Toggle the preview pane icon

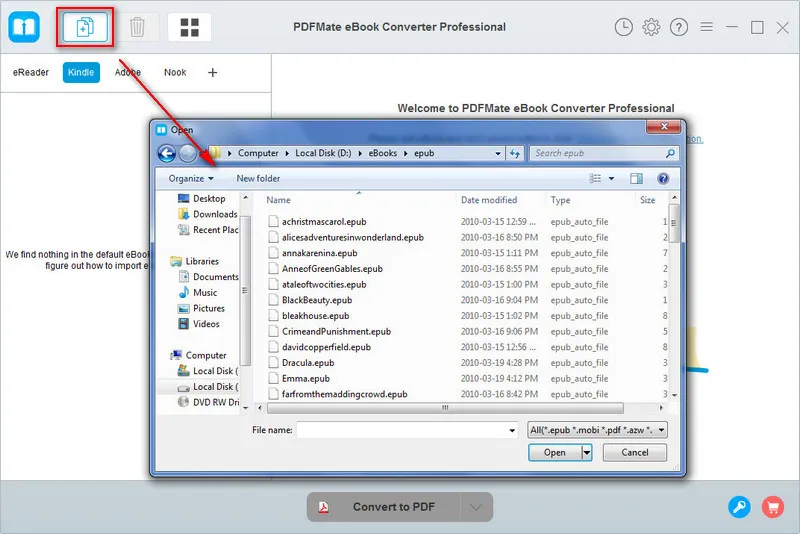click(x=636, y=178)
